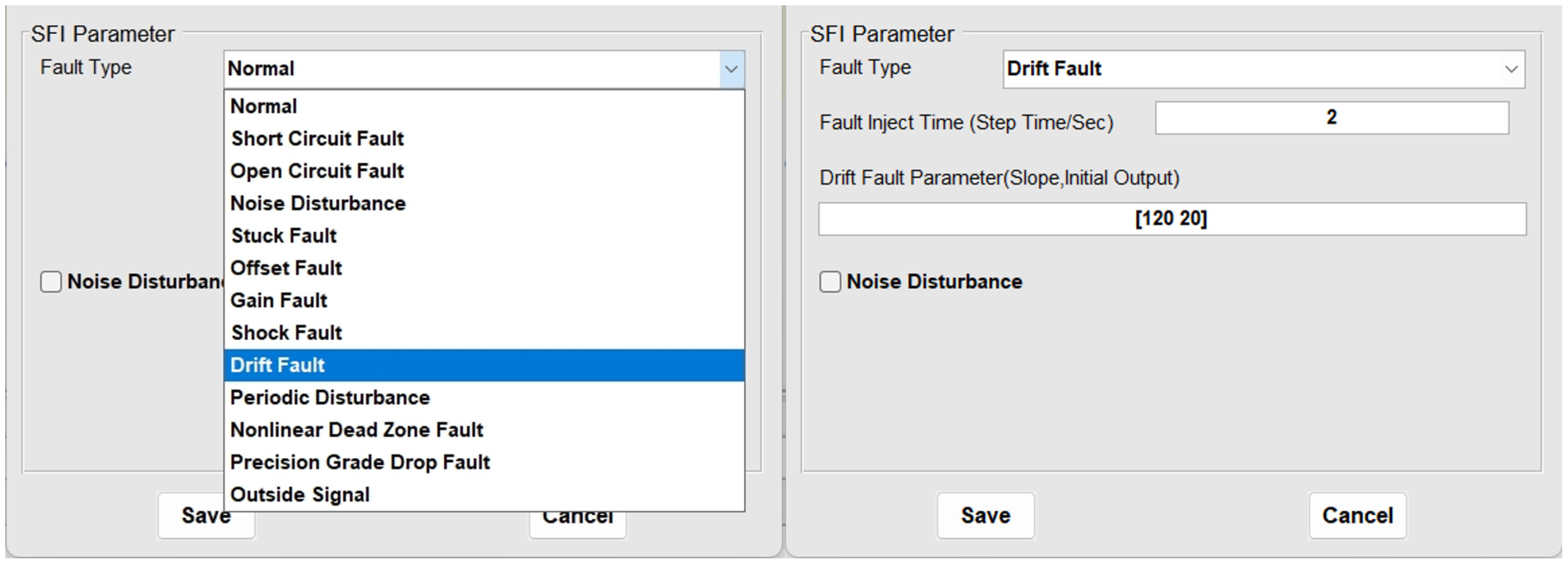Screen dimensions: 1568x564
Task: Open the Drift Fault type dropdown
Action: (1510, 69)
